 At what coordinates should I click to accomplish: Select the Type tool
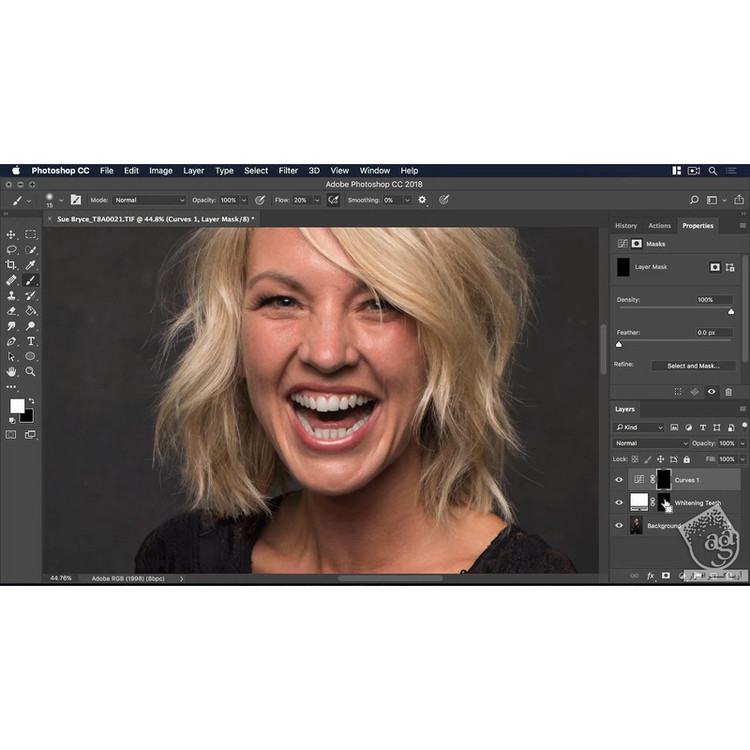[31, 341]
